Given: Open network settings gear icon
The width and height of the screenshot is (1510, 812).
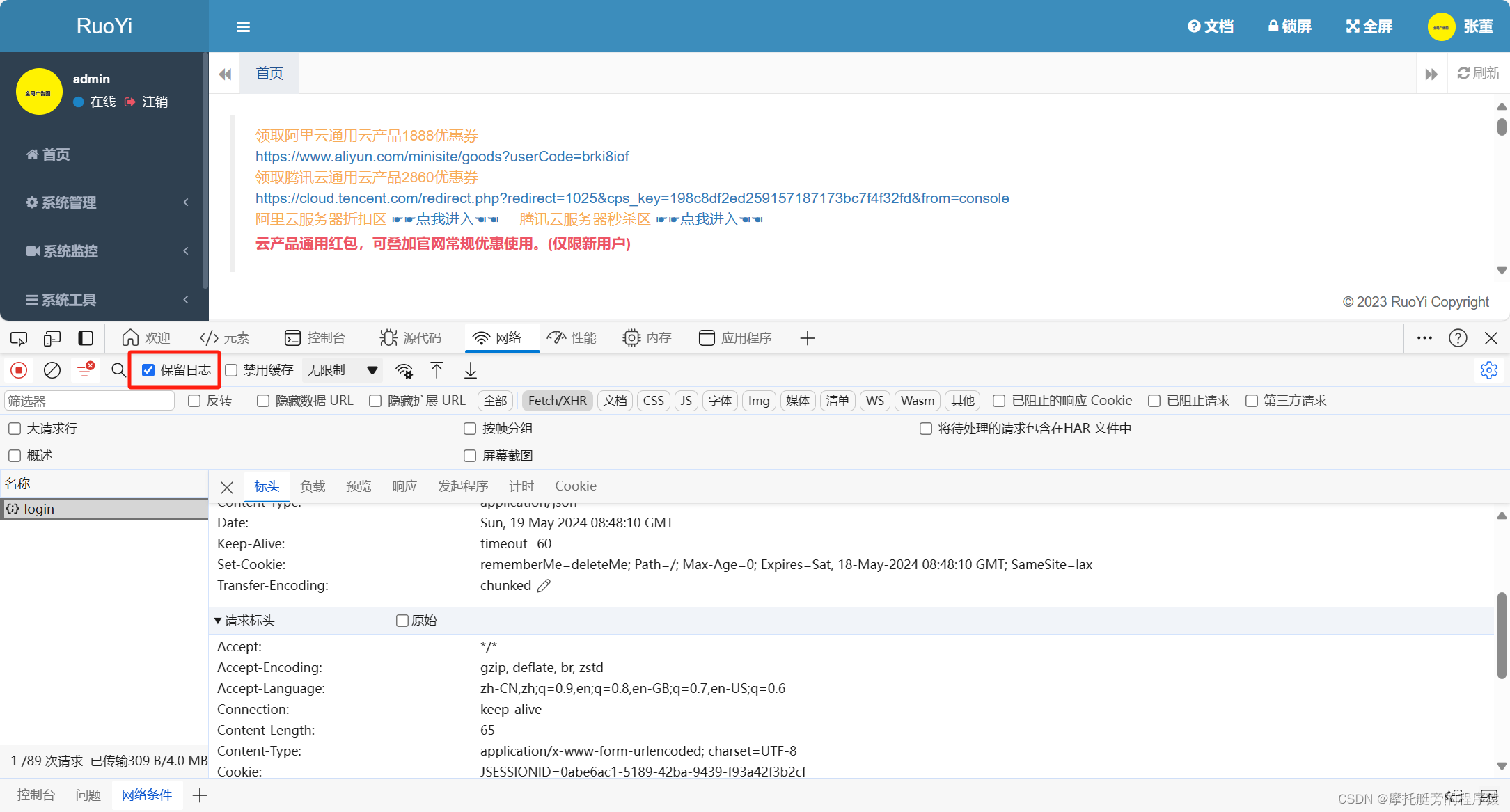Looking at the screenshot, I should click(1488, 370).
